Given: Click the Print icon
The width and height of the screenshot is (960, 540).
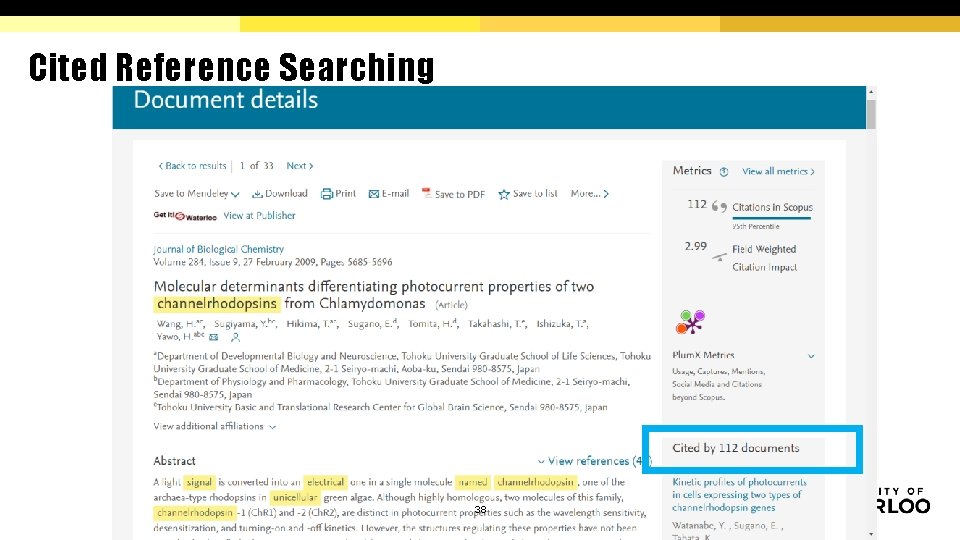Looking at the screenshot, I should (x=327, y=194).
